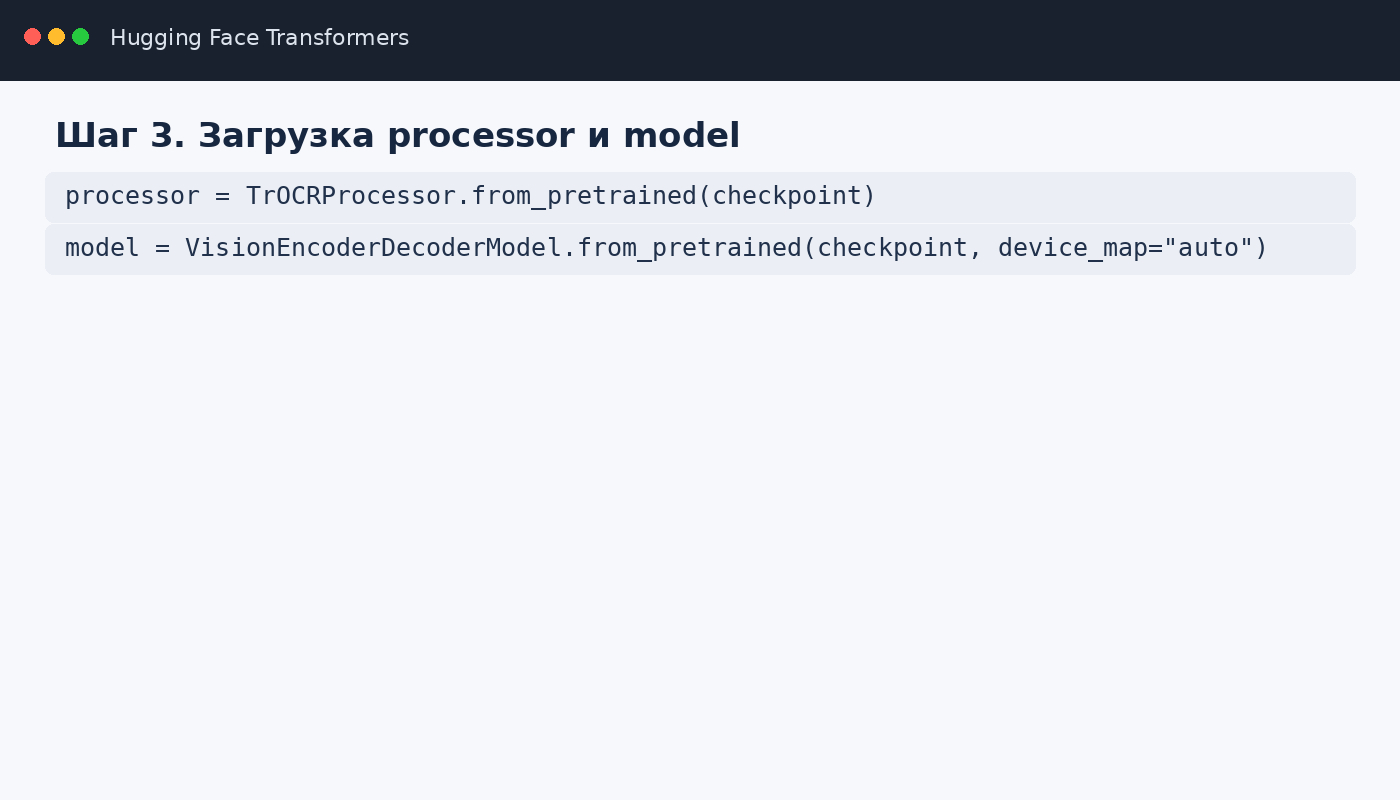Click the 'processor' variable in first code line
This screenshot has height=800, width=1400.
click(x=132, y=196)
